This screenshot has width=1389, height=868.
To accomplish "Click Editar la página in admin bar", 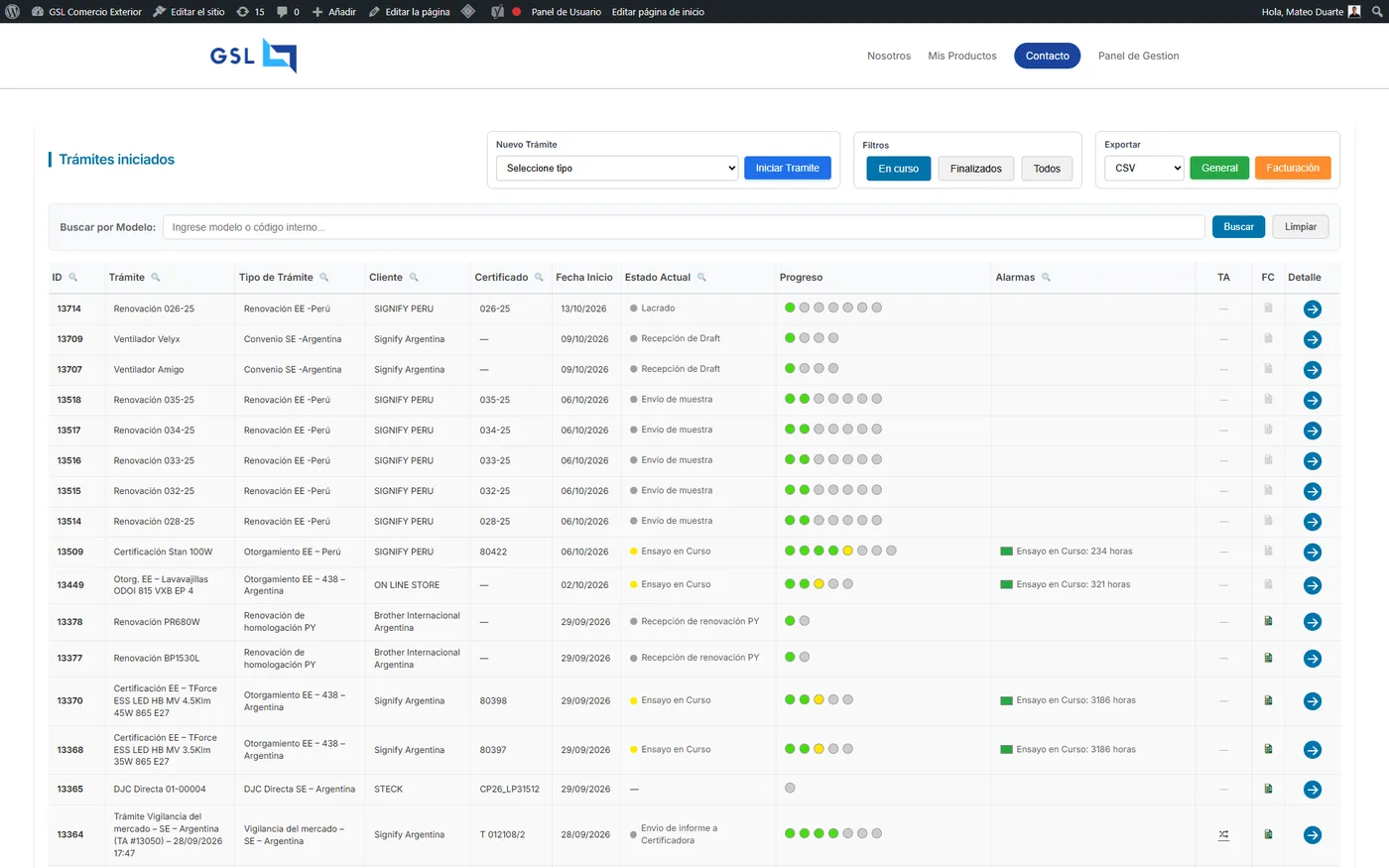I will coord(409,12).
